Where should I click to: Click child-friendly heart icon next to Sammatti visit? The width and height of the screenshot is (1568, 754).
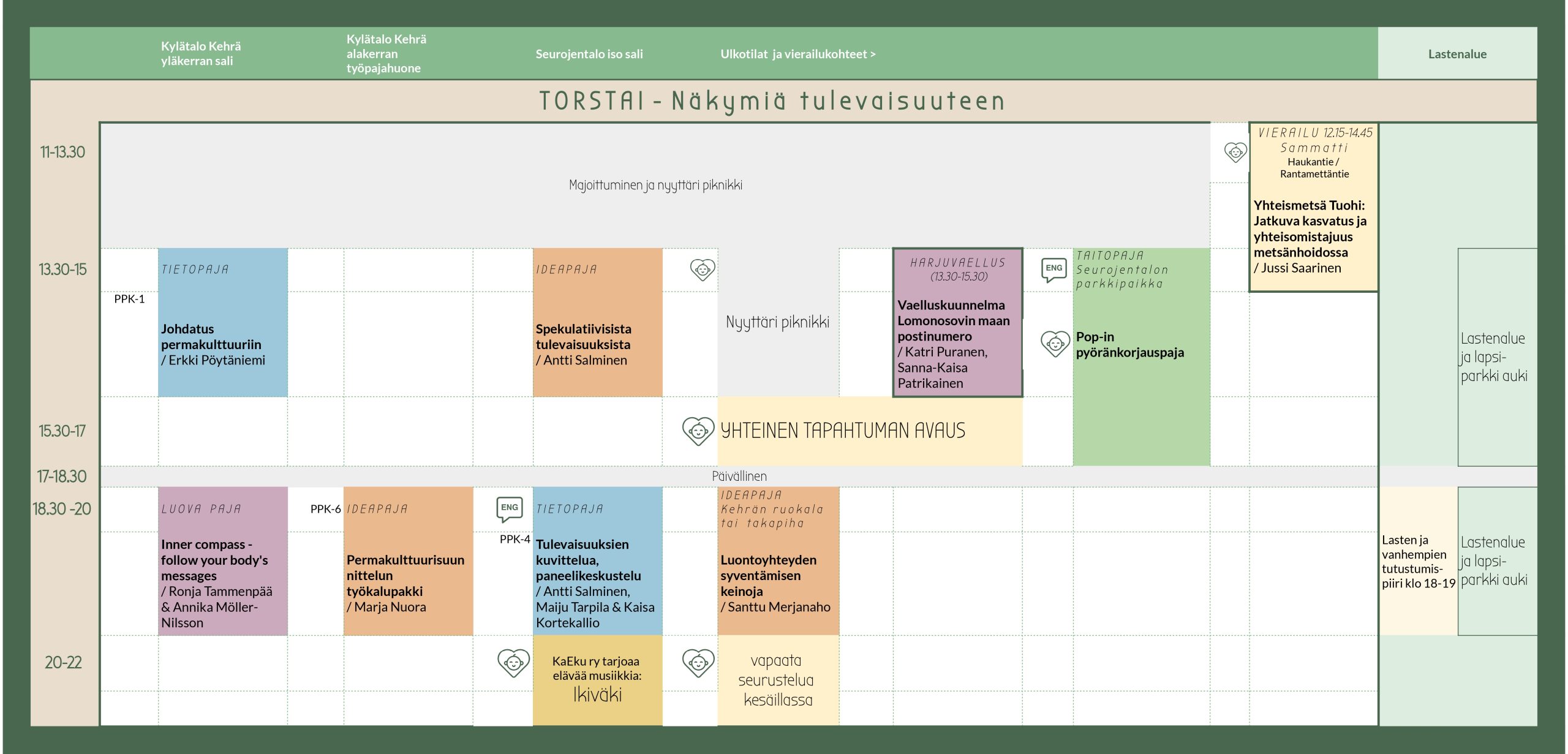coord(1235,152)
